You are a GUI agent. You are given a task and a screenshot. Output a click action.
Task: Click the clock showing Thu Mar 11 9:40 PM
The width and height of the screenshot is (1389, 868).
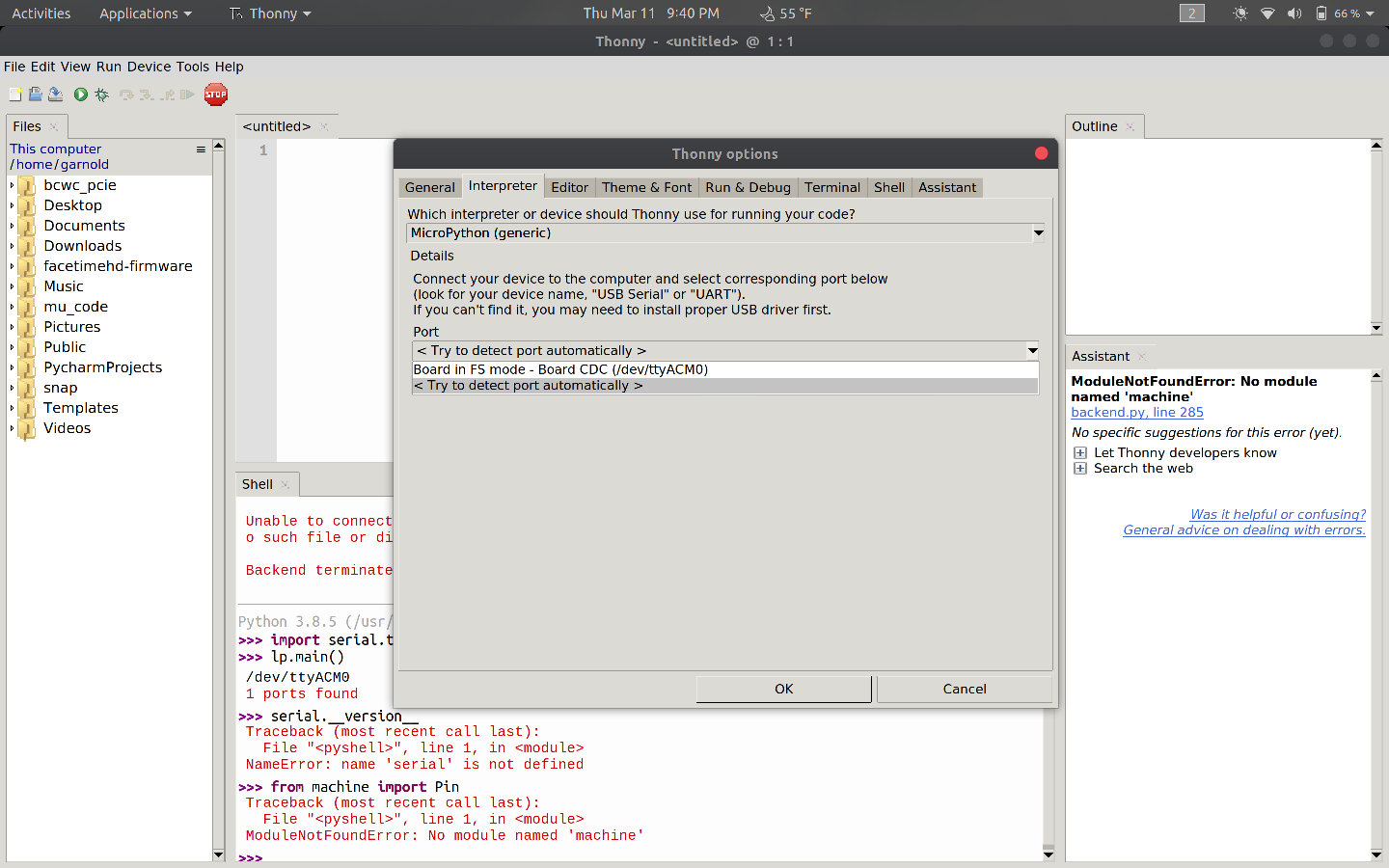[x=651, y=14]
